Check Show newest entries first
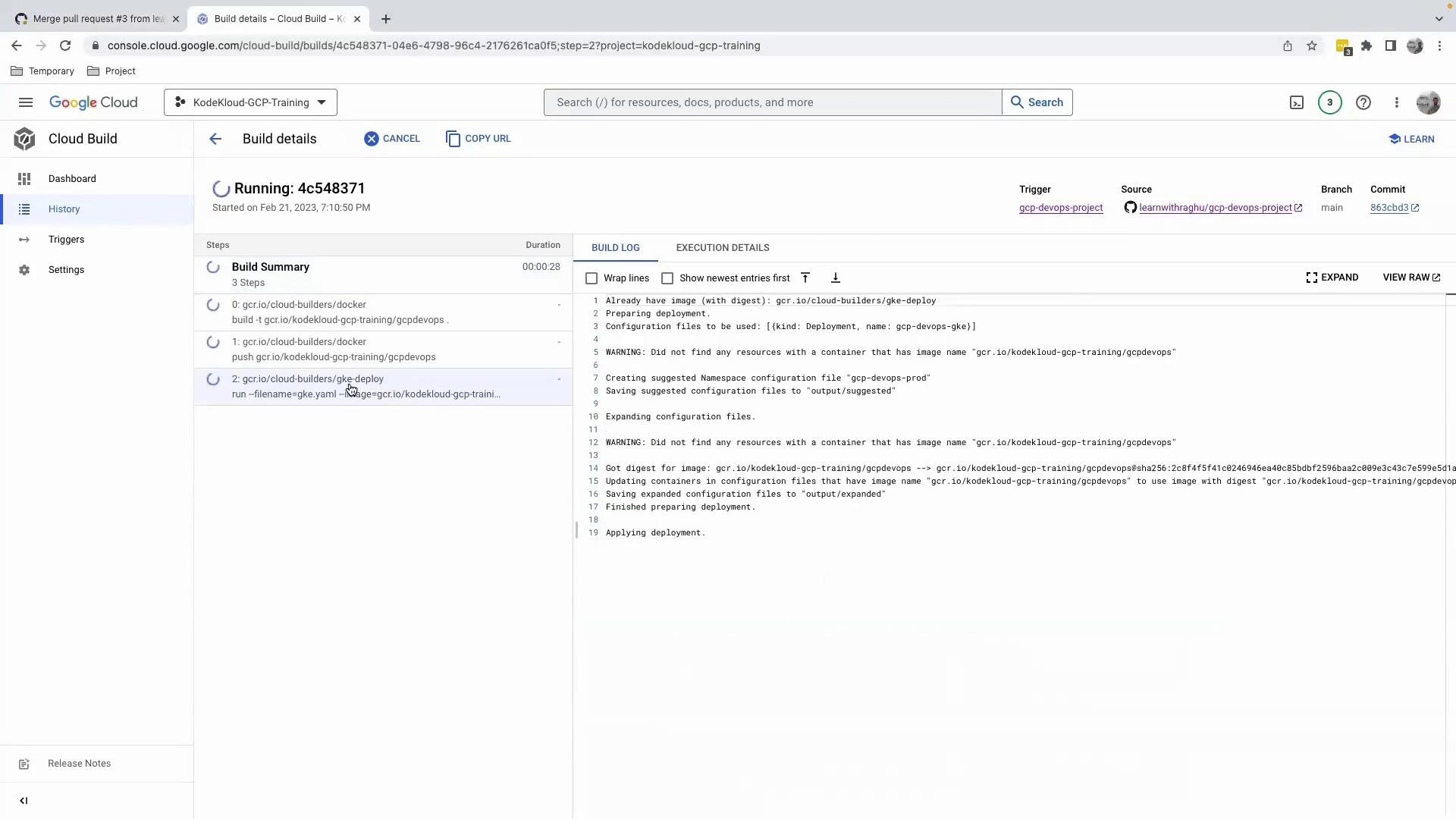The height and width of the screenshot is (819, 1456). coord(667,278)
